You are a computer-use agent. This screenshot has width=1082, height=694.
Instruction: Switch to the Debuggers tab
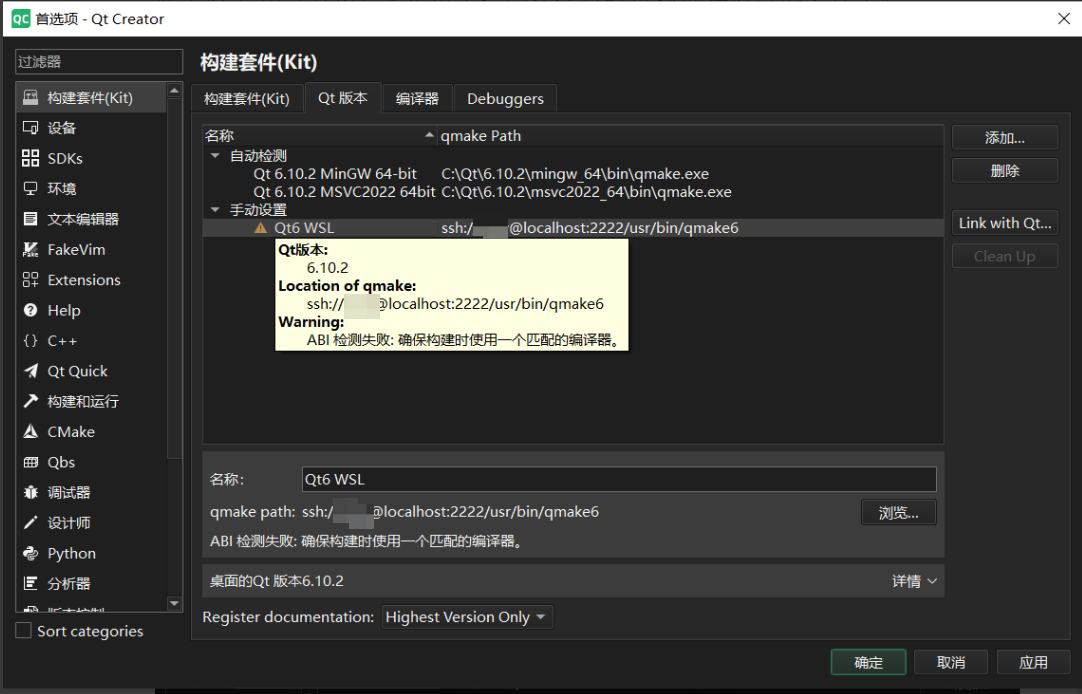click(505, 99)
